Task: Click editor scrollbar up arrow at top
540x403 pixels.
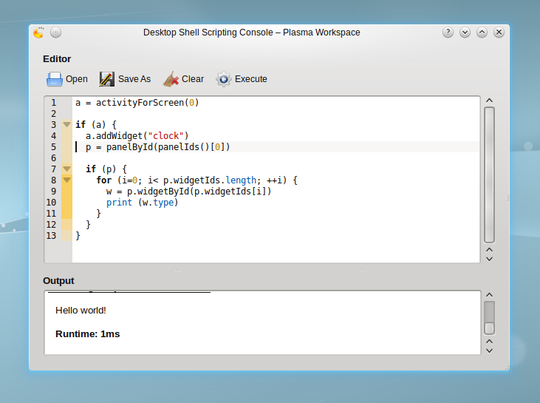Action: 489,101
